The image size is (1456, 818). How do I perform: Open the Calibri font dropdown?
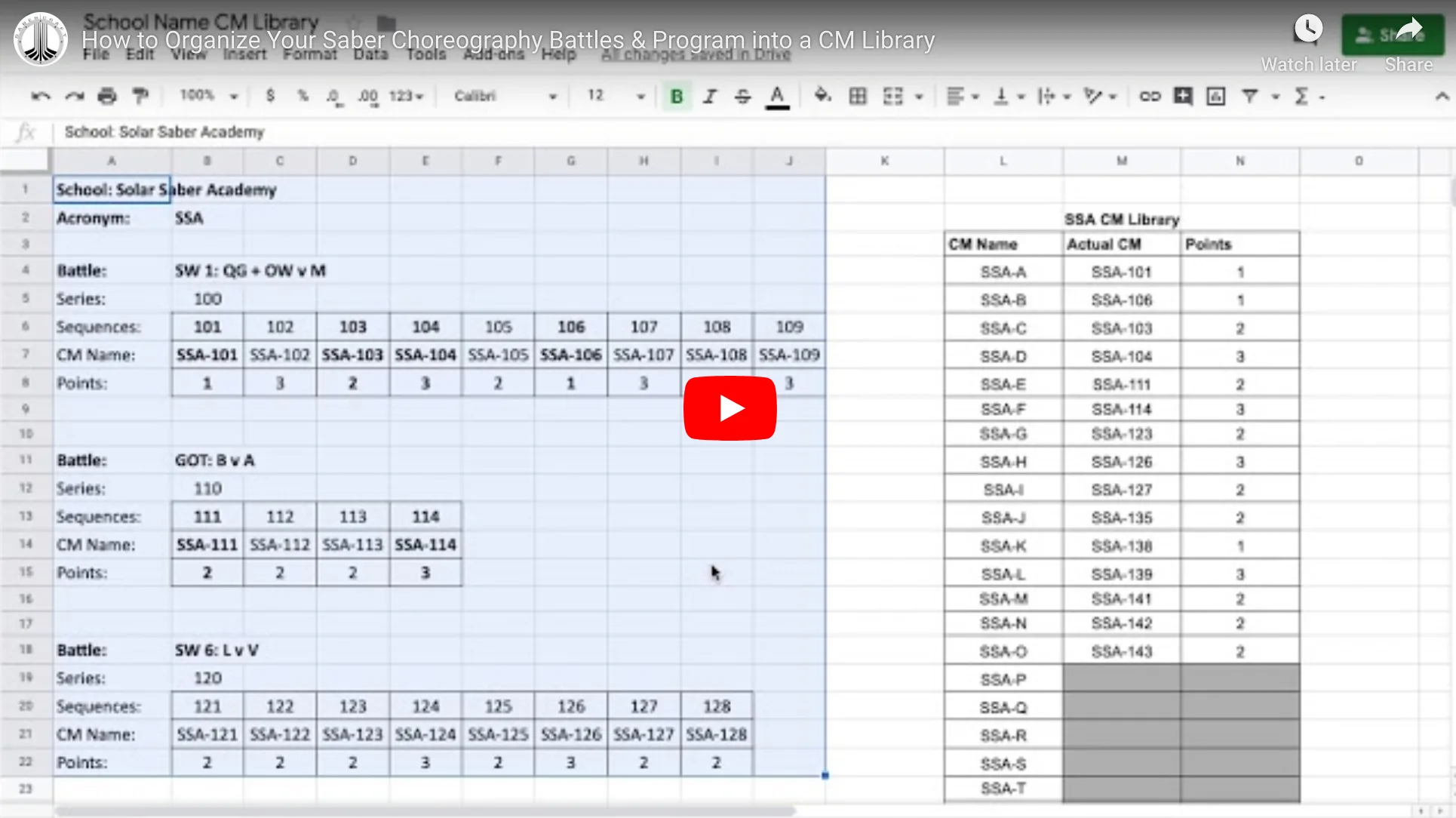coord(505,96)
